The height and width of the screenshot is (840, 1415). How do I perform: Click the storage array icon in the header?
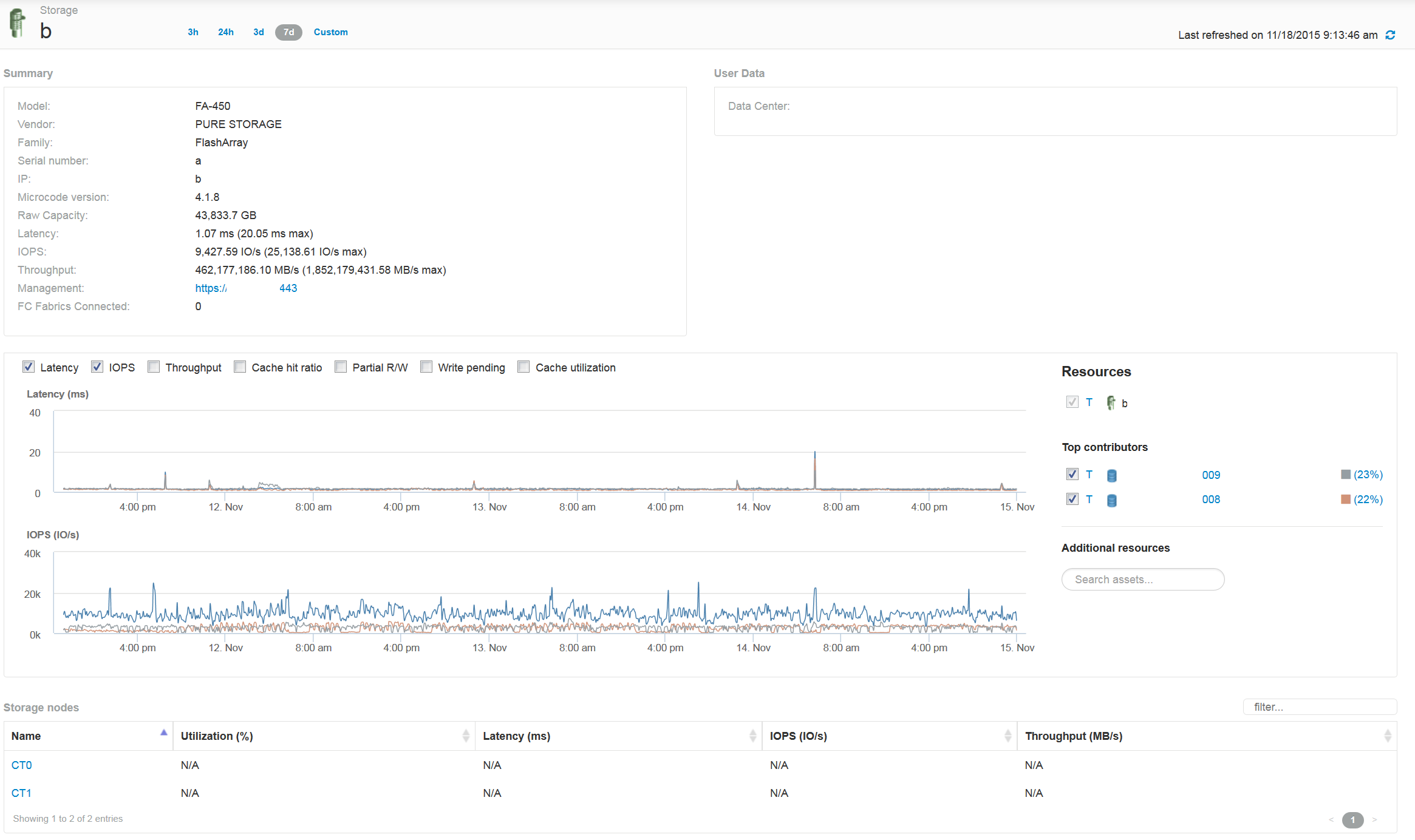click(18, 23)
